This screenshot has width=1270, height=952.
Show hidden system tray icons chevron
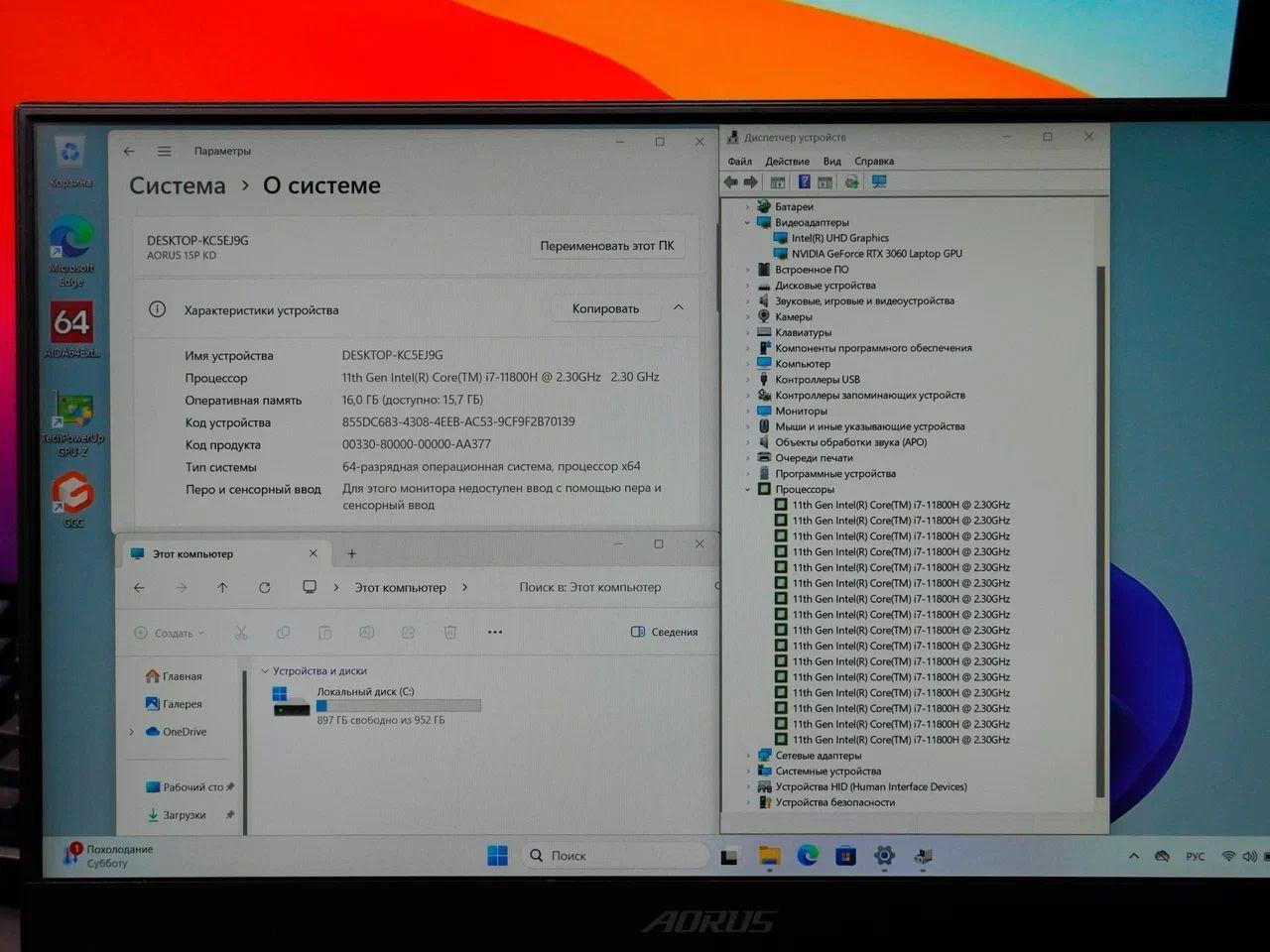(1133, 856)
